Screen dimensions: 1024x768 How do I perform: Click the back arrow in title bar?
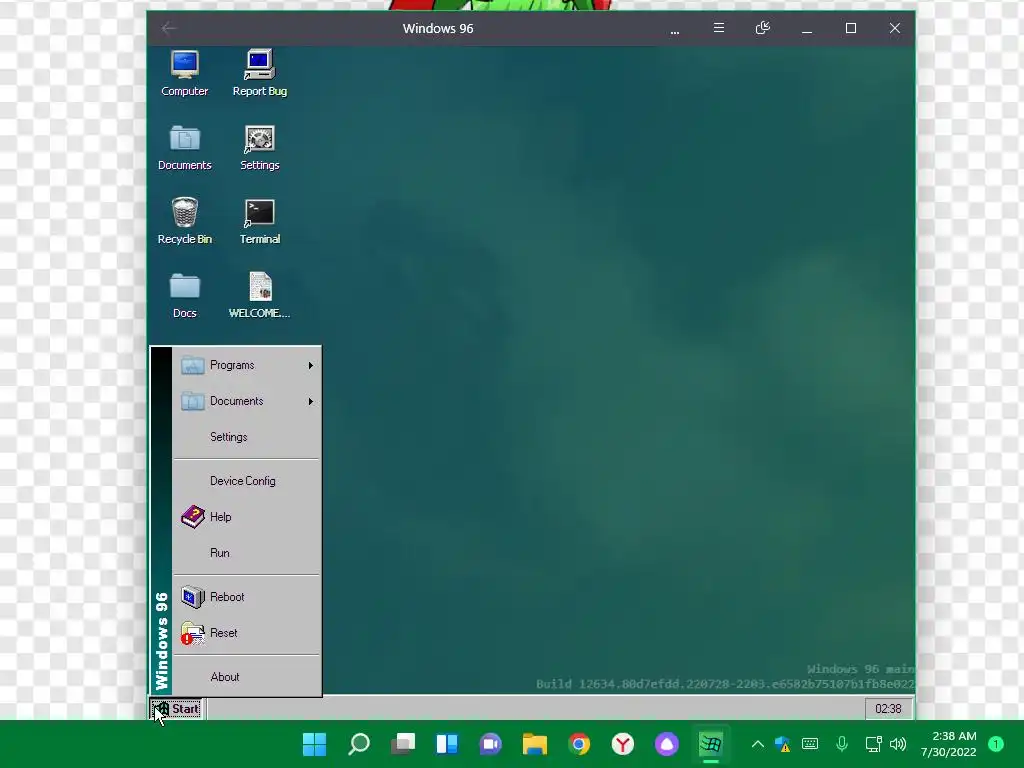[x=168, y=28]
